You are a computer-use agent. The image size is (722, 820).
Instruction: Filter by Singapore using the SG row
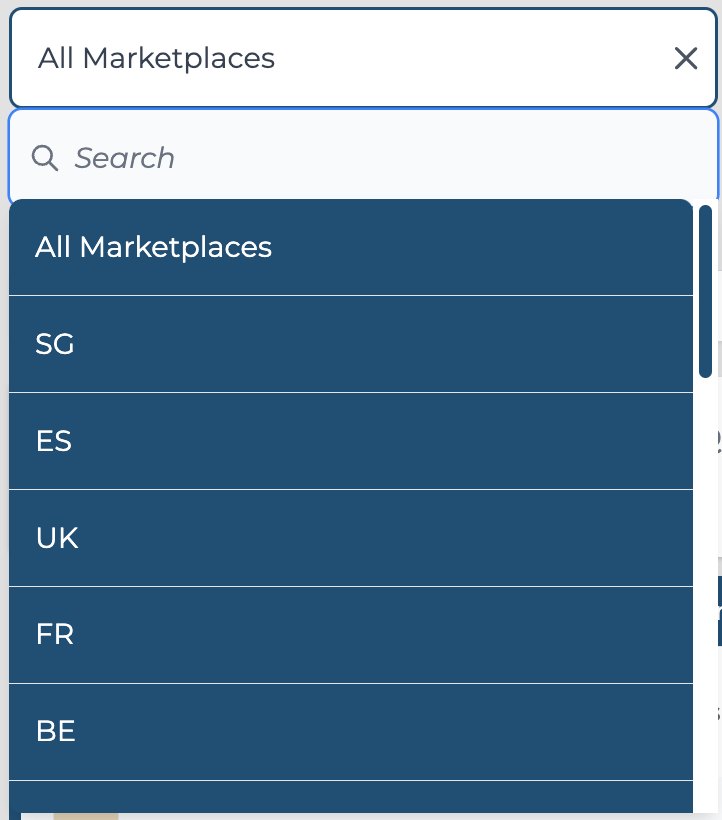tap(351, 344)
